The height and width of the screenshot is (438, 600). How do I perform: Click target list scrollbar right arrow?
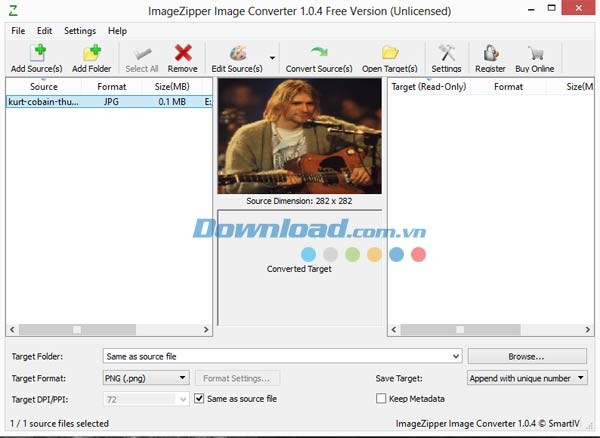pyautogui.click(x=588, y=329)
